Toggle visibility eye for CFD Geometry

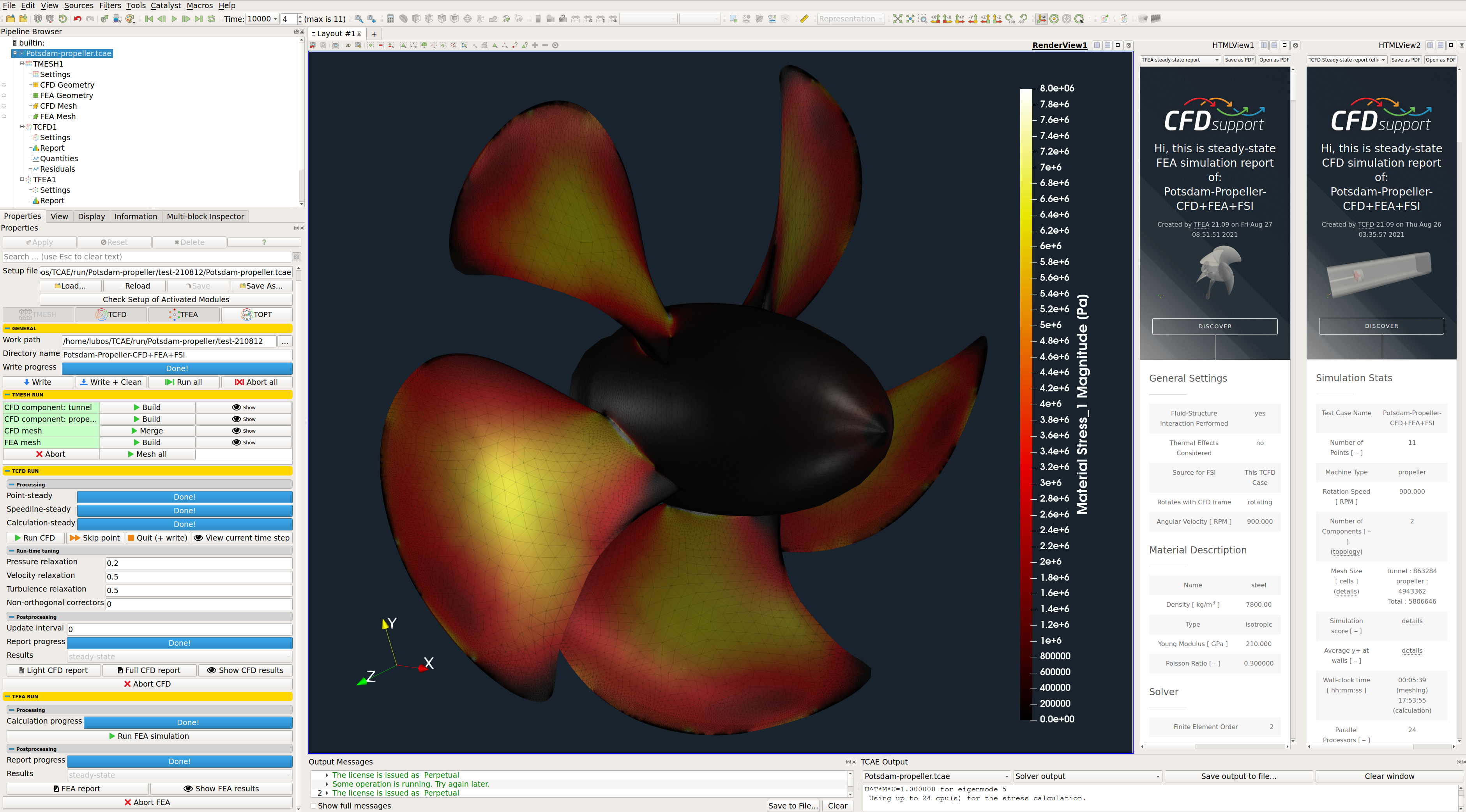tap(4, 85)
